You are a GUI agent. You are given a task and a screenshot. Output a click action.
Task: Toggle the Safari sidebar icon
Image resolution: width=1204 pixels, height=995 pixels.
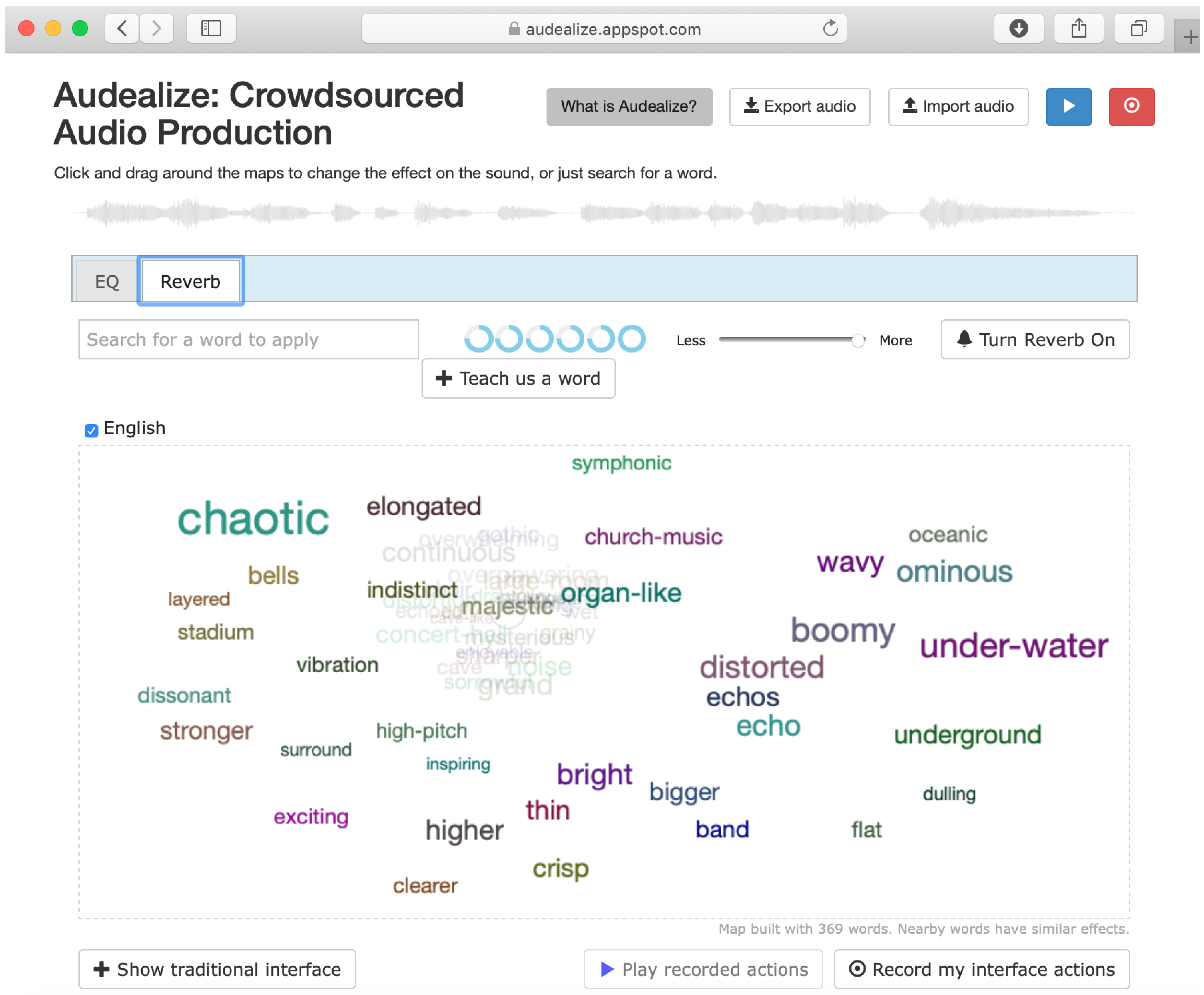[211, 28]
